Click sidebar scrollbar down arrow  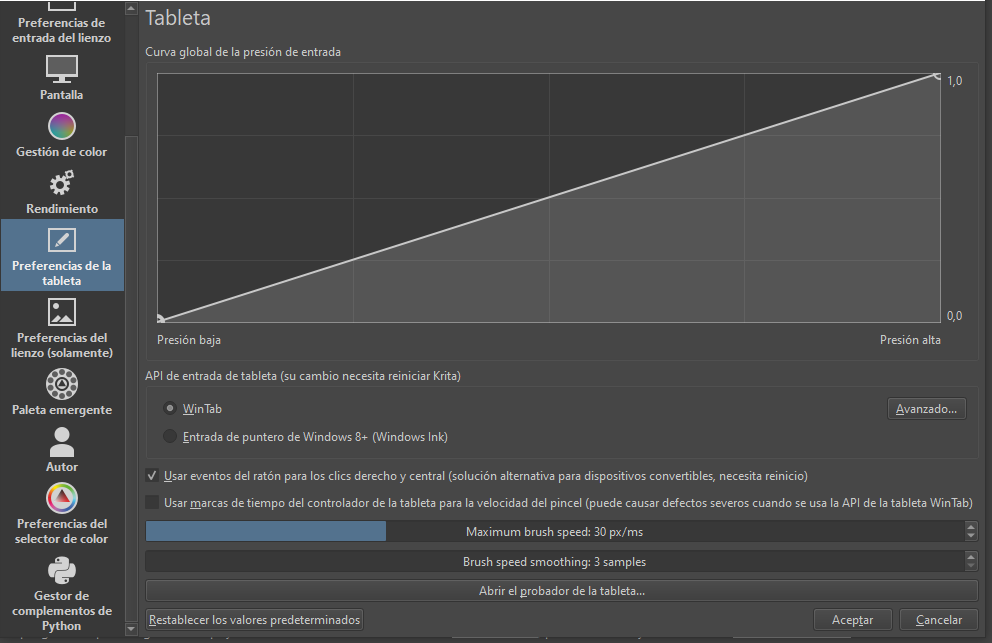pos(131,629)
